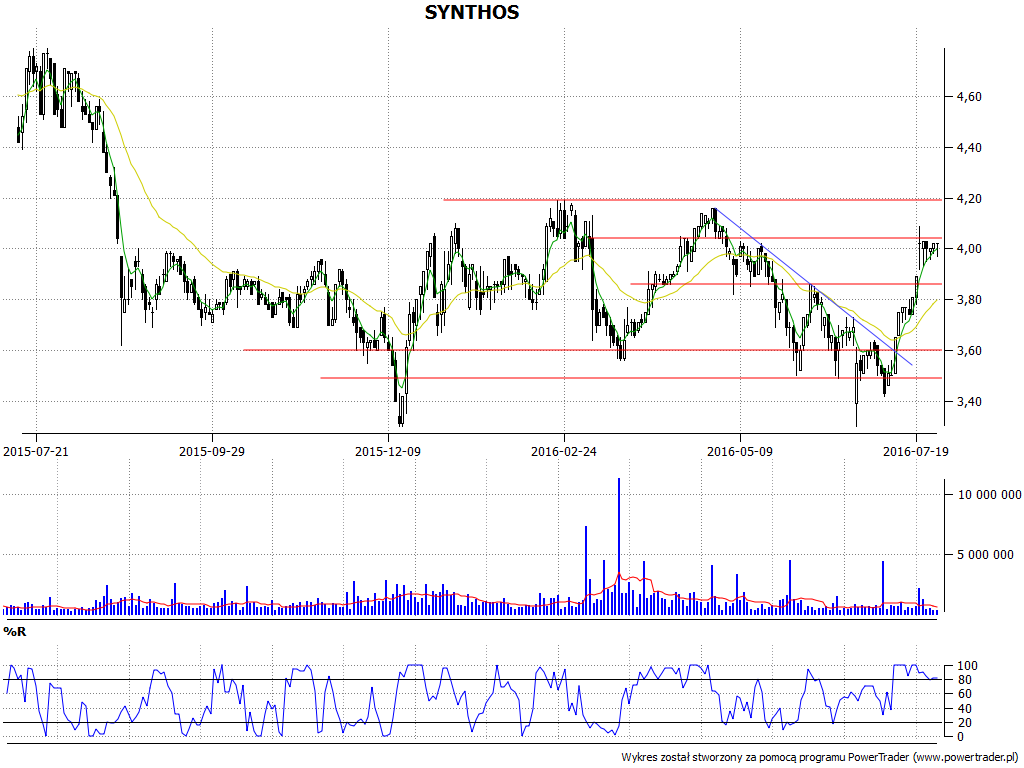This screenshot has height=768, width=1024.
Task: Click the 10 000 000 volume label
Action: (989, 495)
